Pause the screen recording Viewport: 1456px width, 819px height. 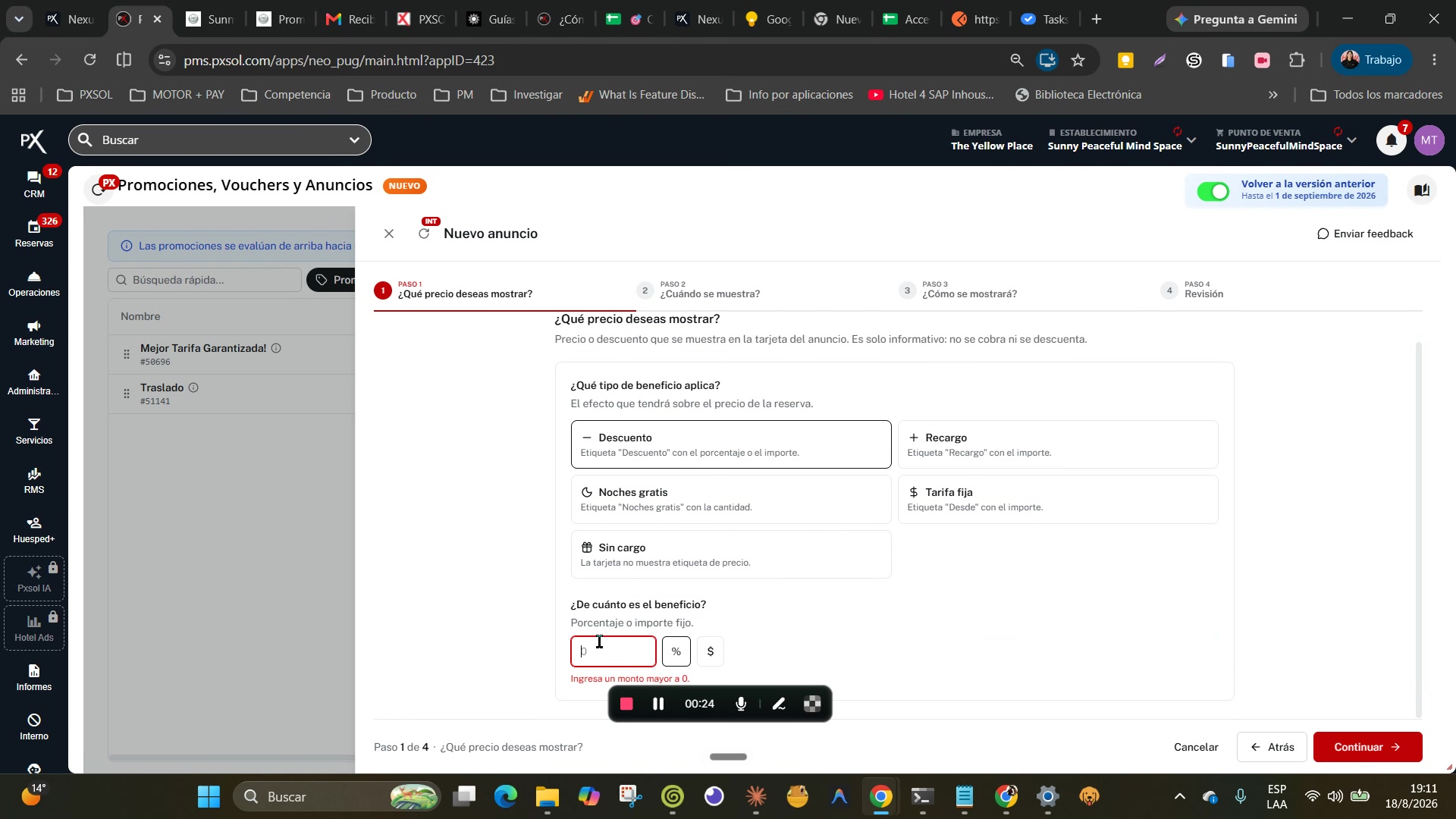pyautogui.click(x=658, y=704)
